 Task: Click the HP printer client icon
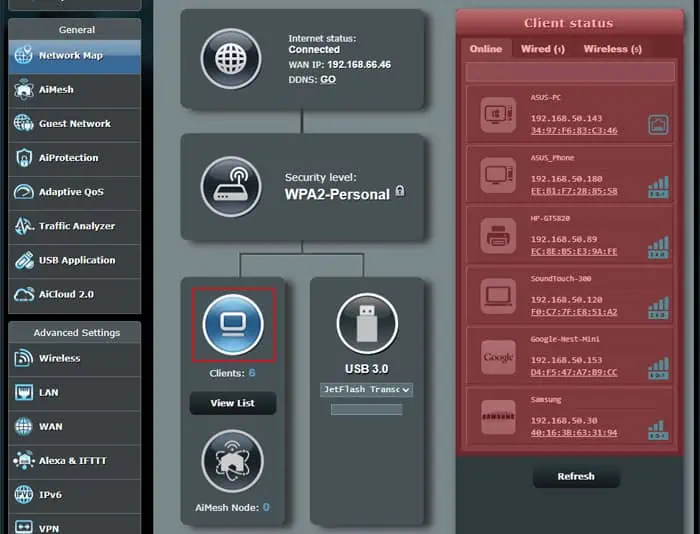[x=498, y=236]
